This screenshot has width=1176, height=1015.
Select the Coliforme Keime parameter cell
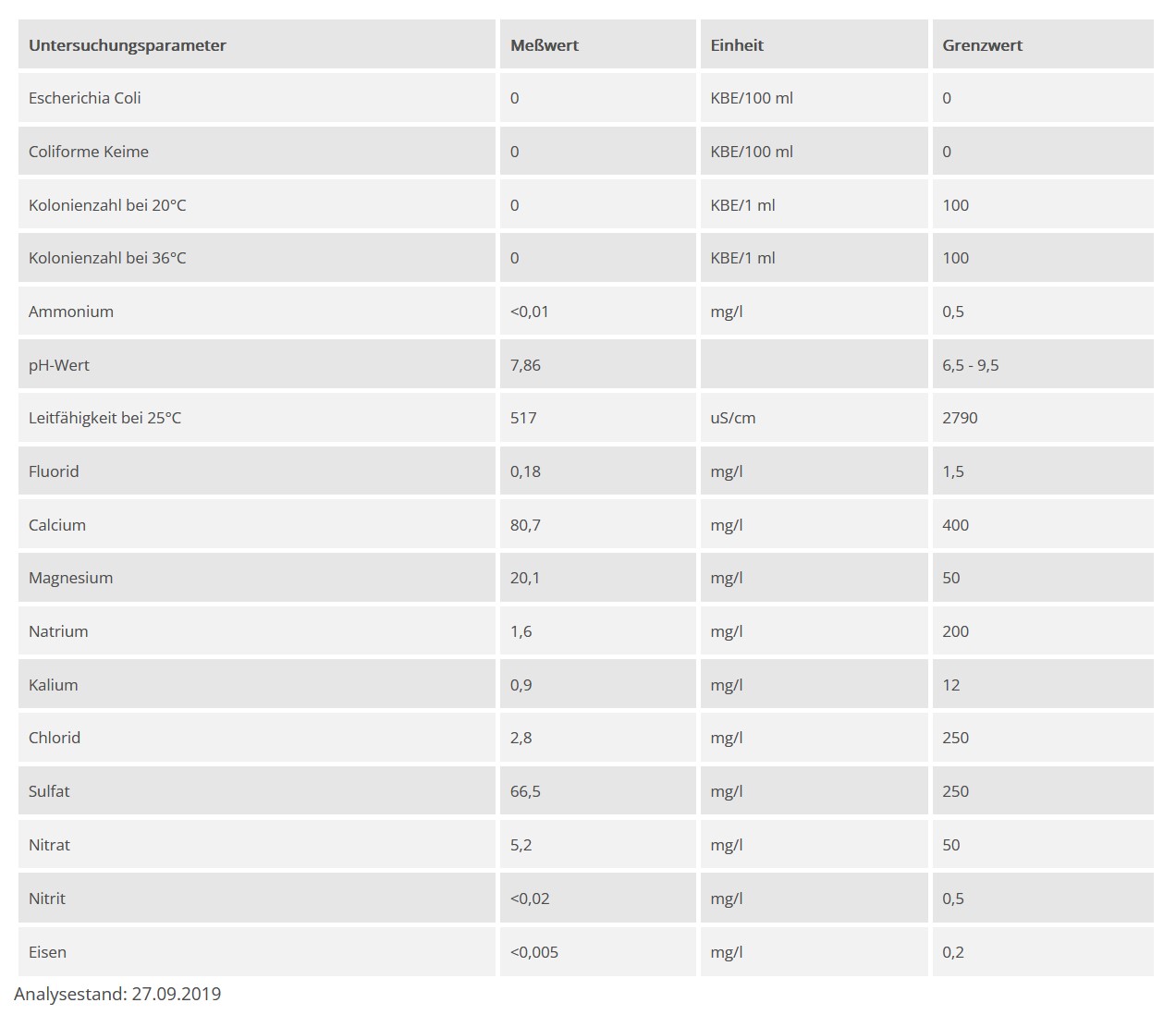[x=89, y=152]
